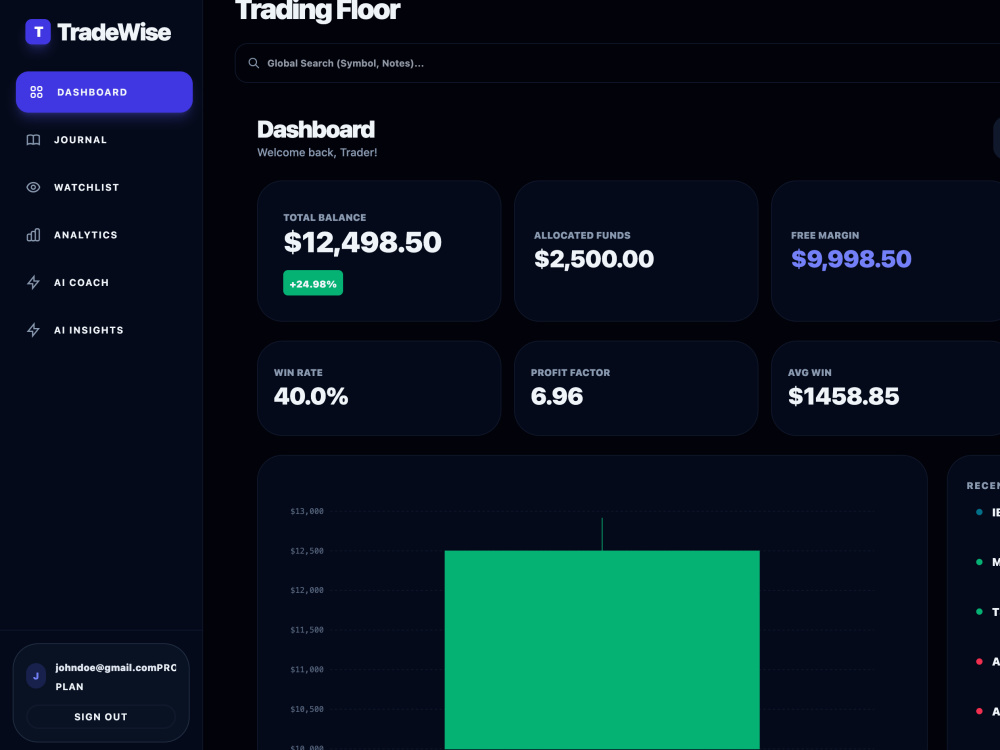Screen dimensions: 1000x750
Task: Click the AI Insights lightning icon
Action: pyautogui.click(x=33, y=330)
